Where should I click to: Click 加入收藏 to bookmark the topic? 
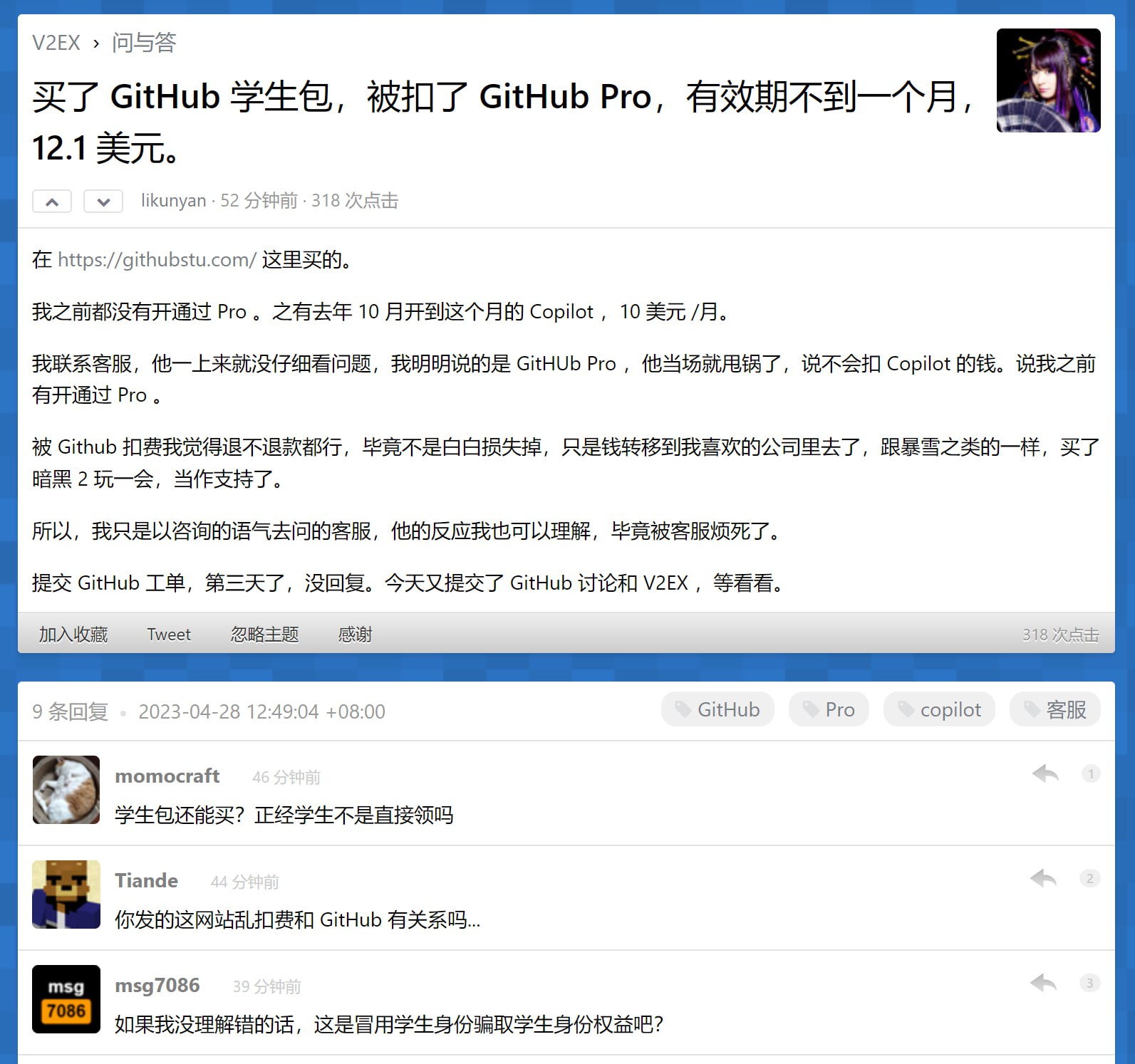click(73, 634)
